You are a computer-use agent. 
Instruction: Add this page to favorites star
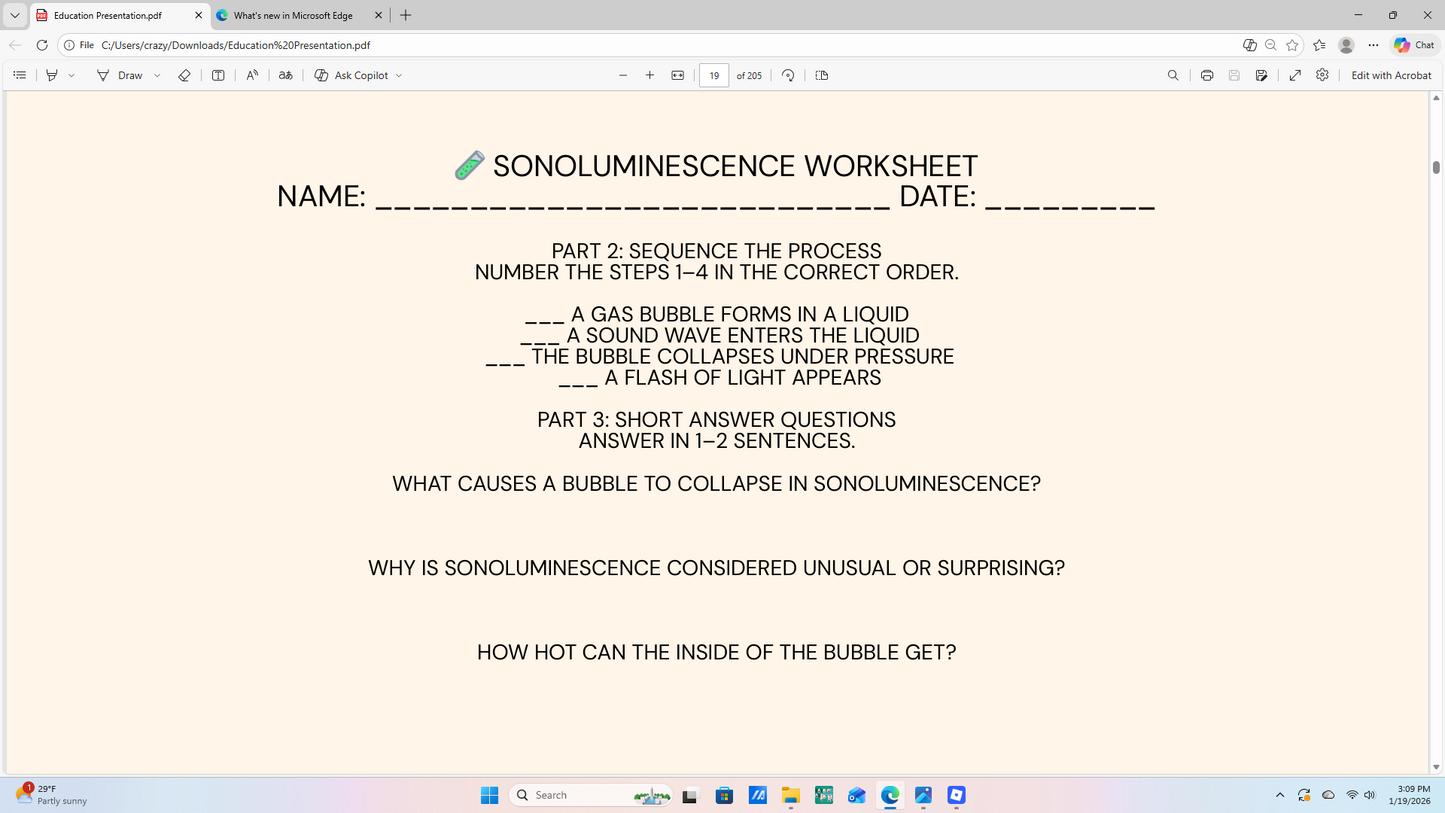(x=1292, y=45)
